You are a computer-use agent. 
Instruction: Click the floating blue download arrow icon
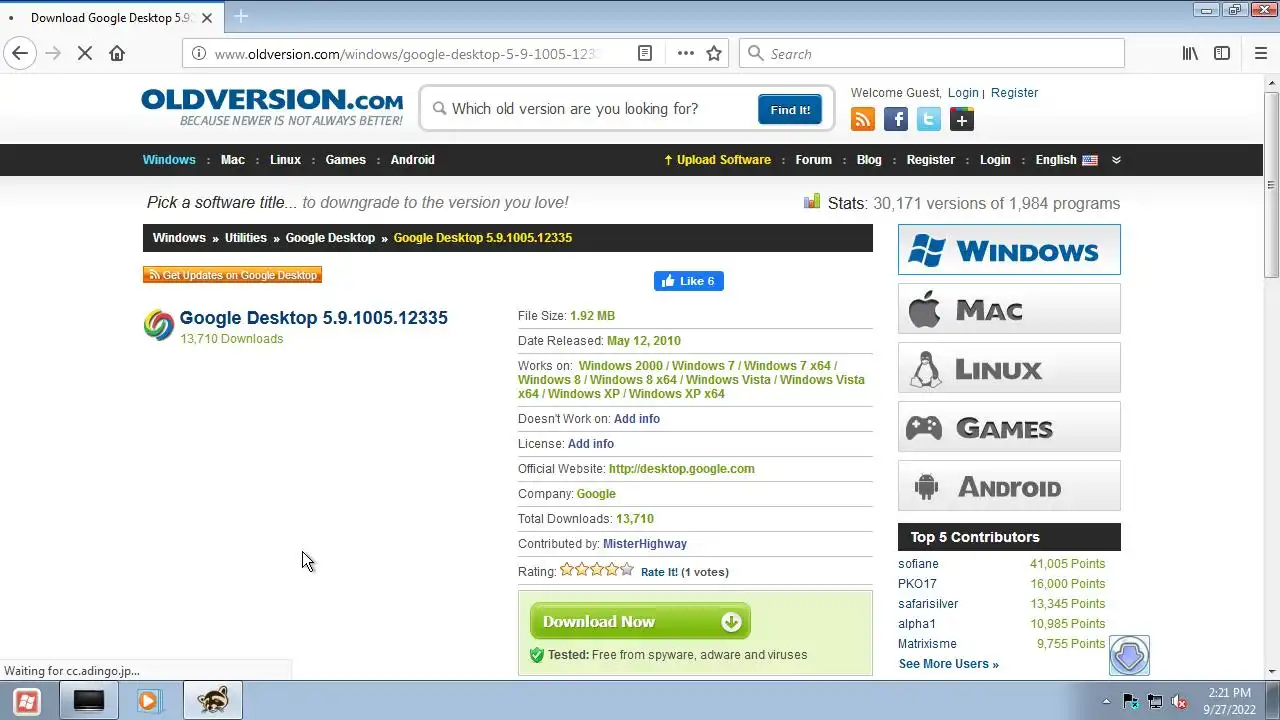1129,656
